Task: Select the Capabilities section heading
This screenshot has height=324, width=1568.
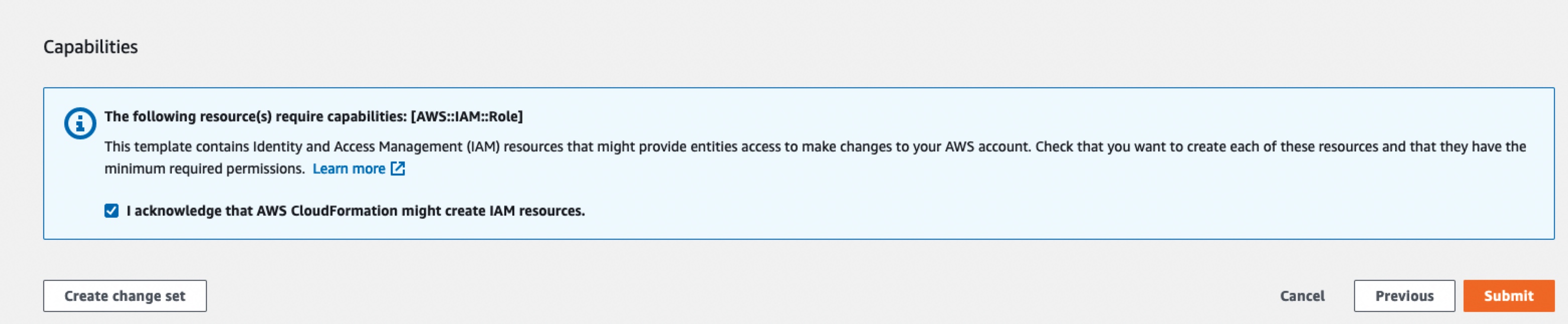Action: (91, 47)
